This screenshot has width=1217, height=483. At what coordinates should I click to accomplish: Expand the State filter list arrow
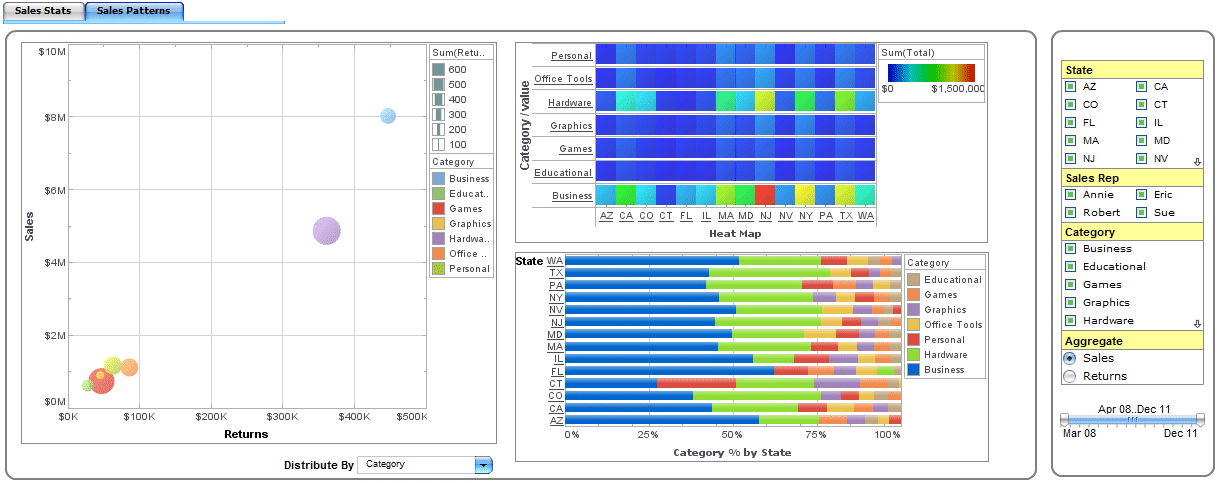point(1197,162)
